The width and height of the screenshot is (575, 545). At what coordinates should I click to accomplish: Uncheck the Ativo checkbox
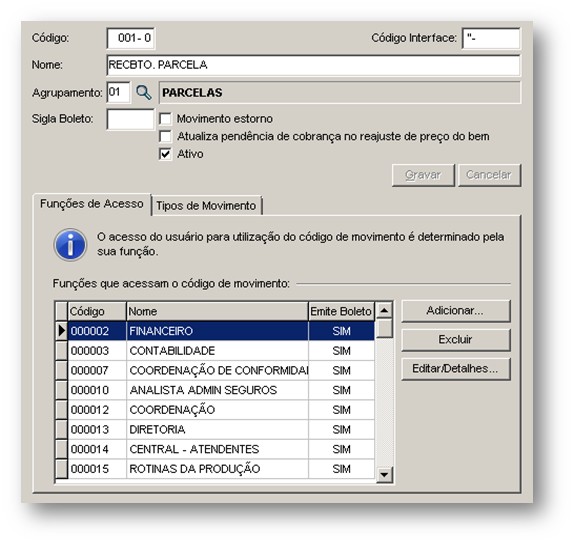pyautogui.click(x=165, y=154)
